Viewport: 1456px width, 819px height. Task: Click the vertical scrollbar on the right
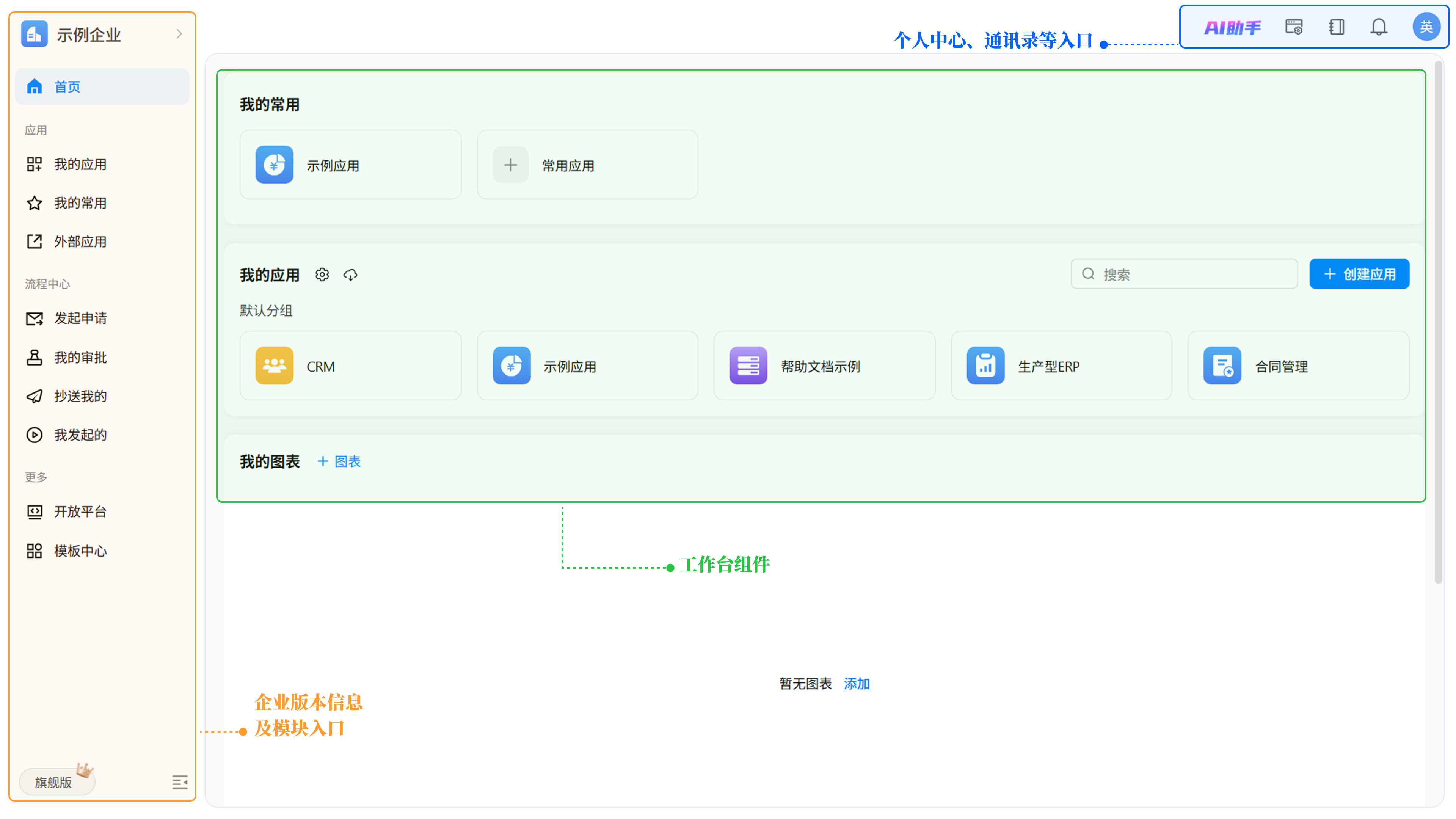click(x=1438, y=322)
